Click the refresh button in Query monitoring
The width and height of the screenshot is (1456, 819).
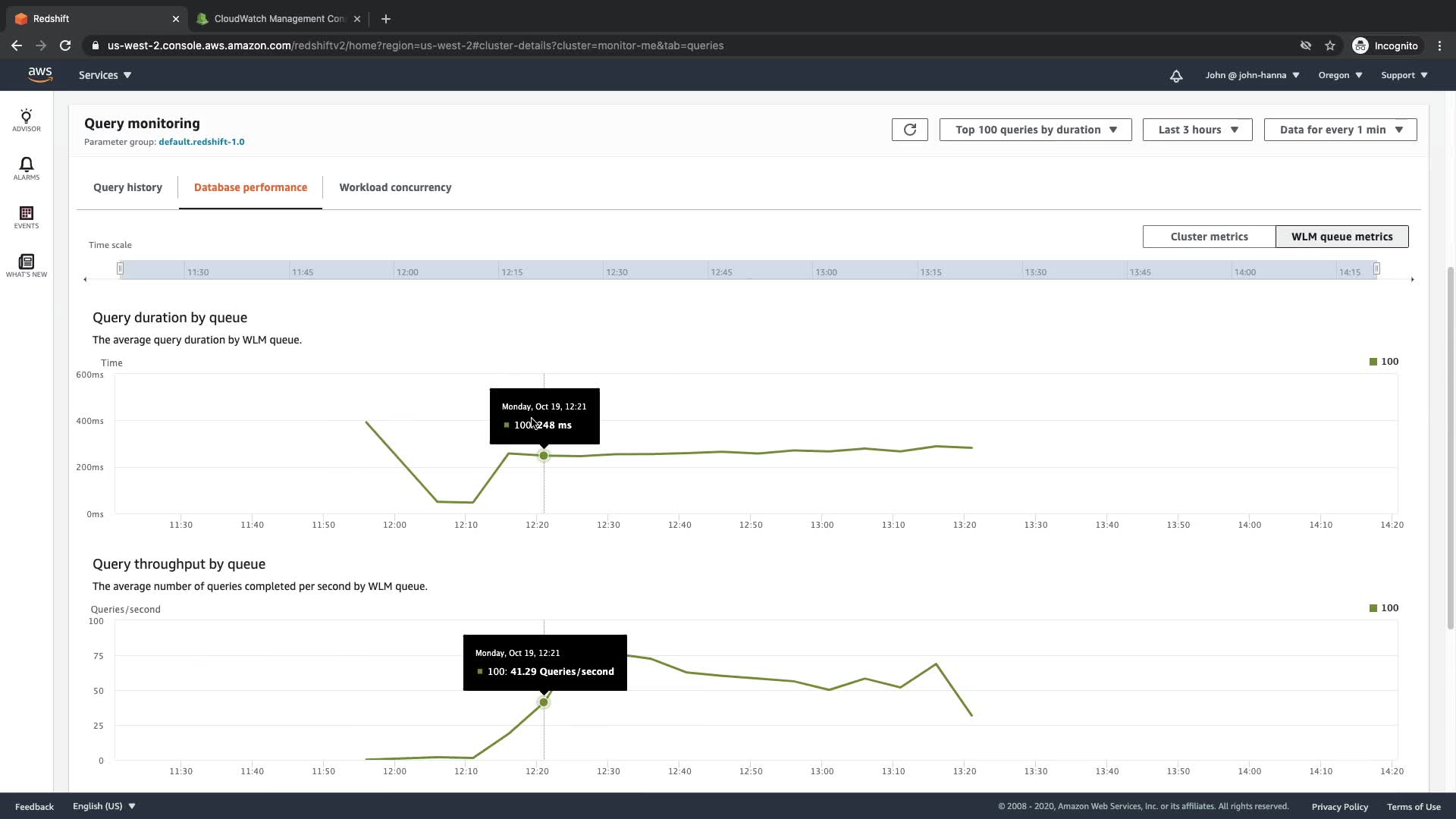(x=909, y=130)
